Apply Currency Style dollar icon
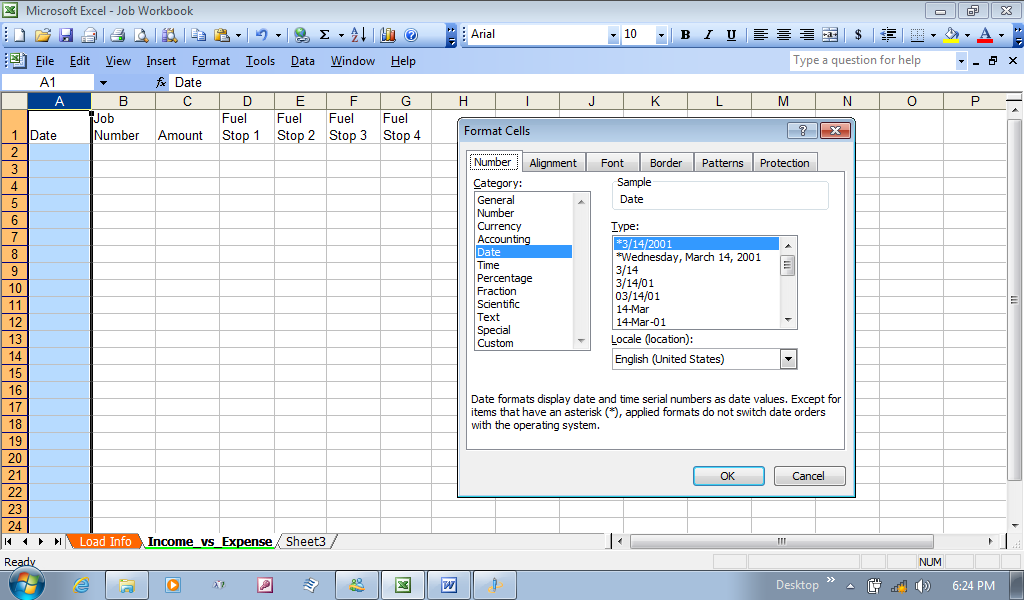 [x=858, y=35]
